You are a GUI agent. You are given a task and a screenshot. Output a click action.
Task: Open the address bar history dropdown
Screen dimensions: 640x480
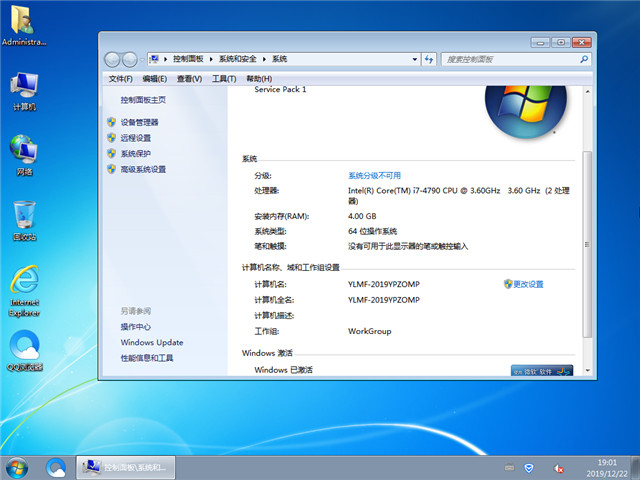(x=415, y=59)
